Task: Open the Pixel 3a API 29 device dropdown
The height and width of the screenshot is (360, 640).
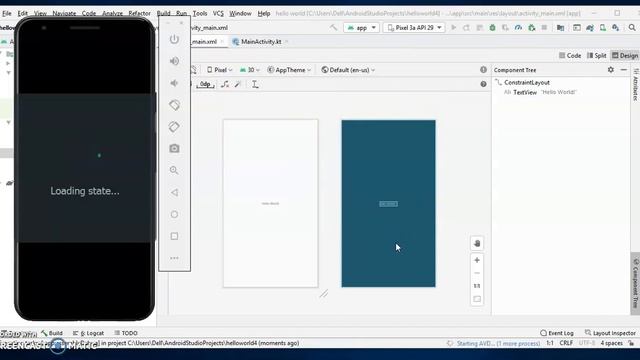Action: (414, 28)
